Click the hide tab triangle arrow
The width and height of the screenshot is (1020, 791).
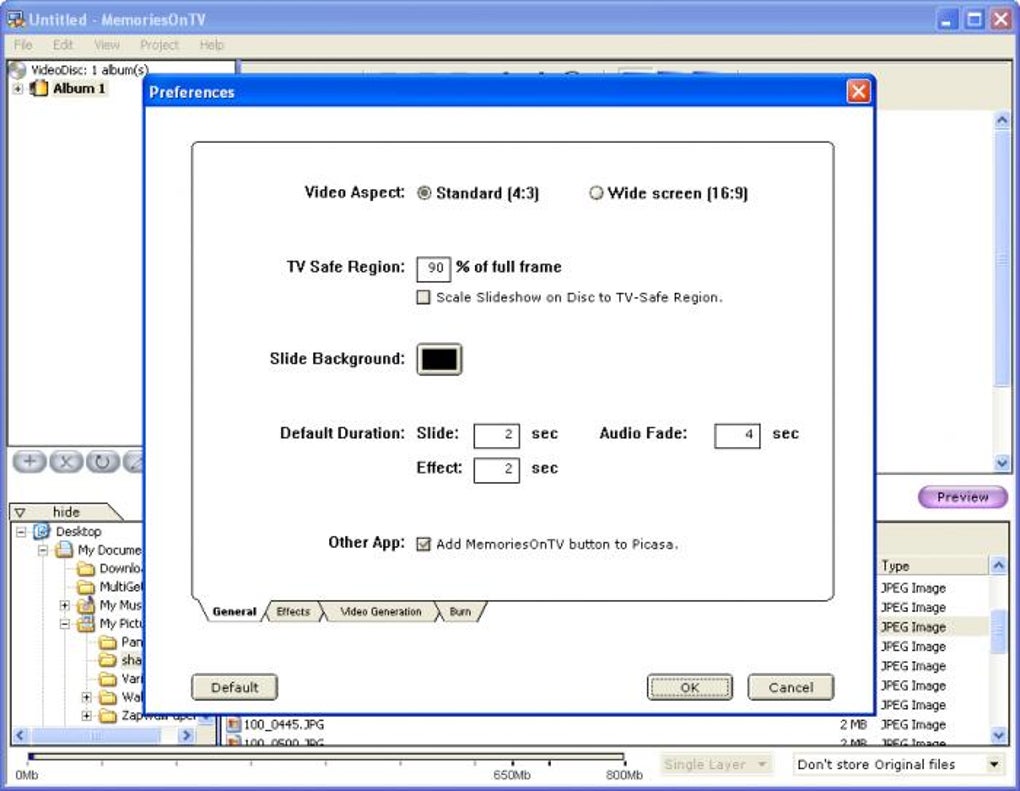(x=20, y=513)
